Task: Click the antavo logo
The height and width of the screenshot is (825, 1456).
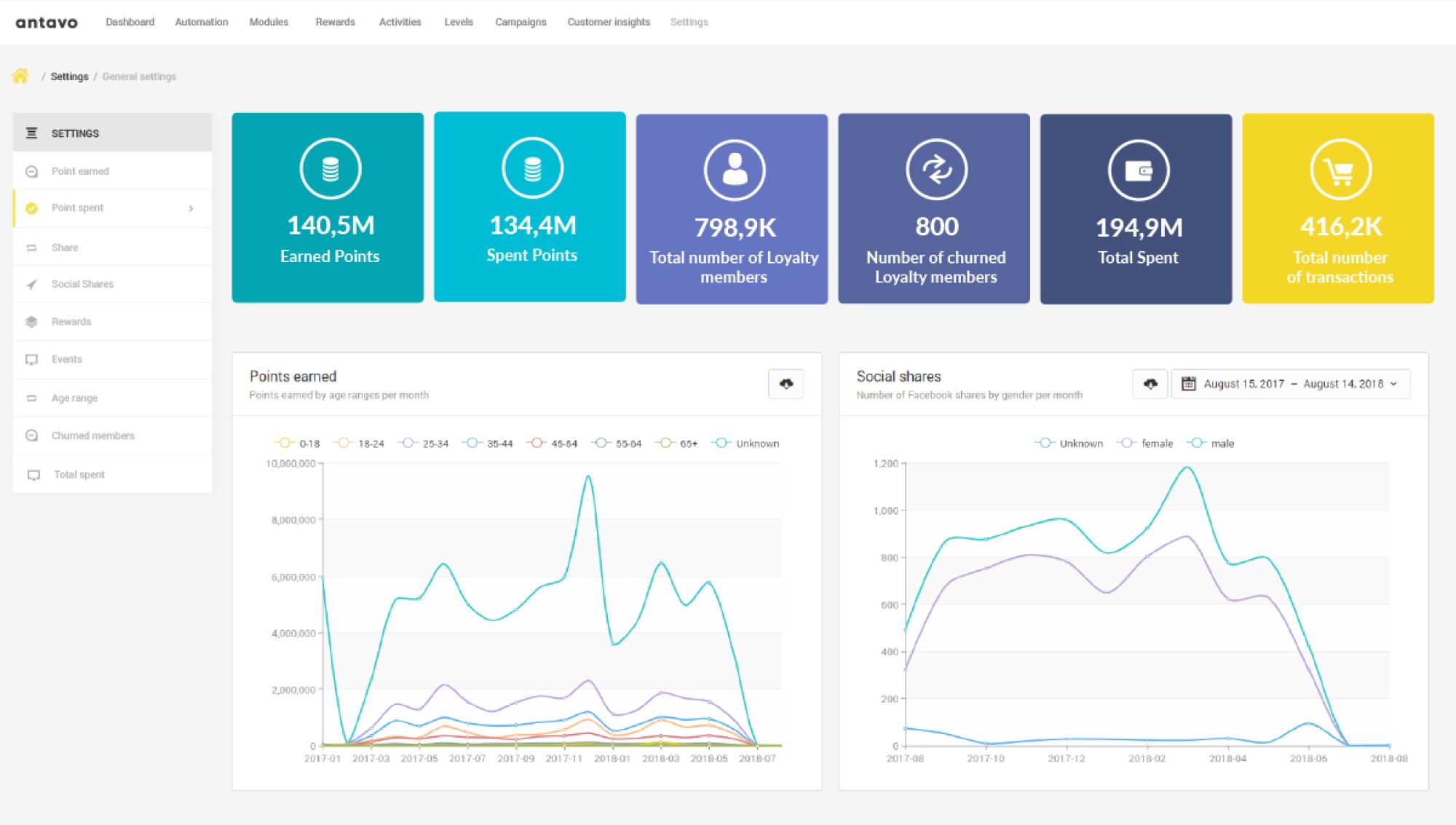Action: (47, 23)
